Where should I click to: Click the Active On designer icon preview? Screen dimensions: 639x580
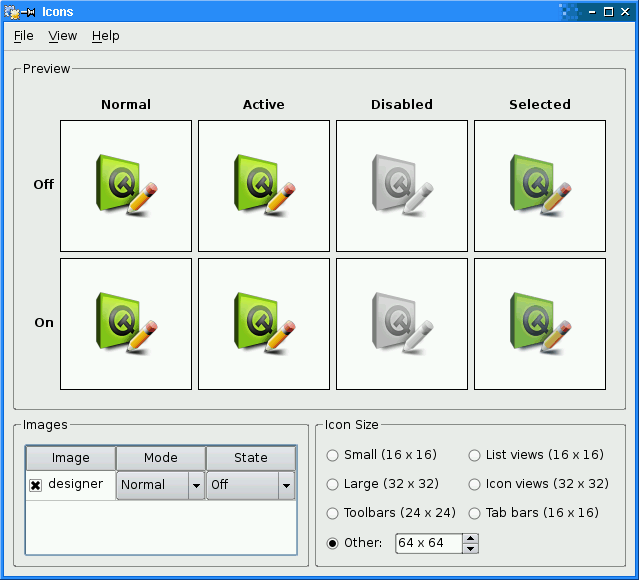264,324
